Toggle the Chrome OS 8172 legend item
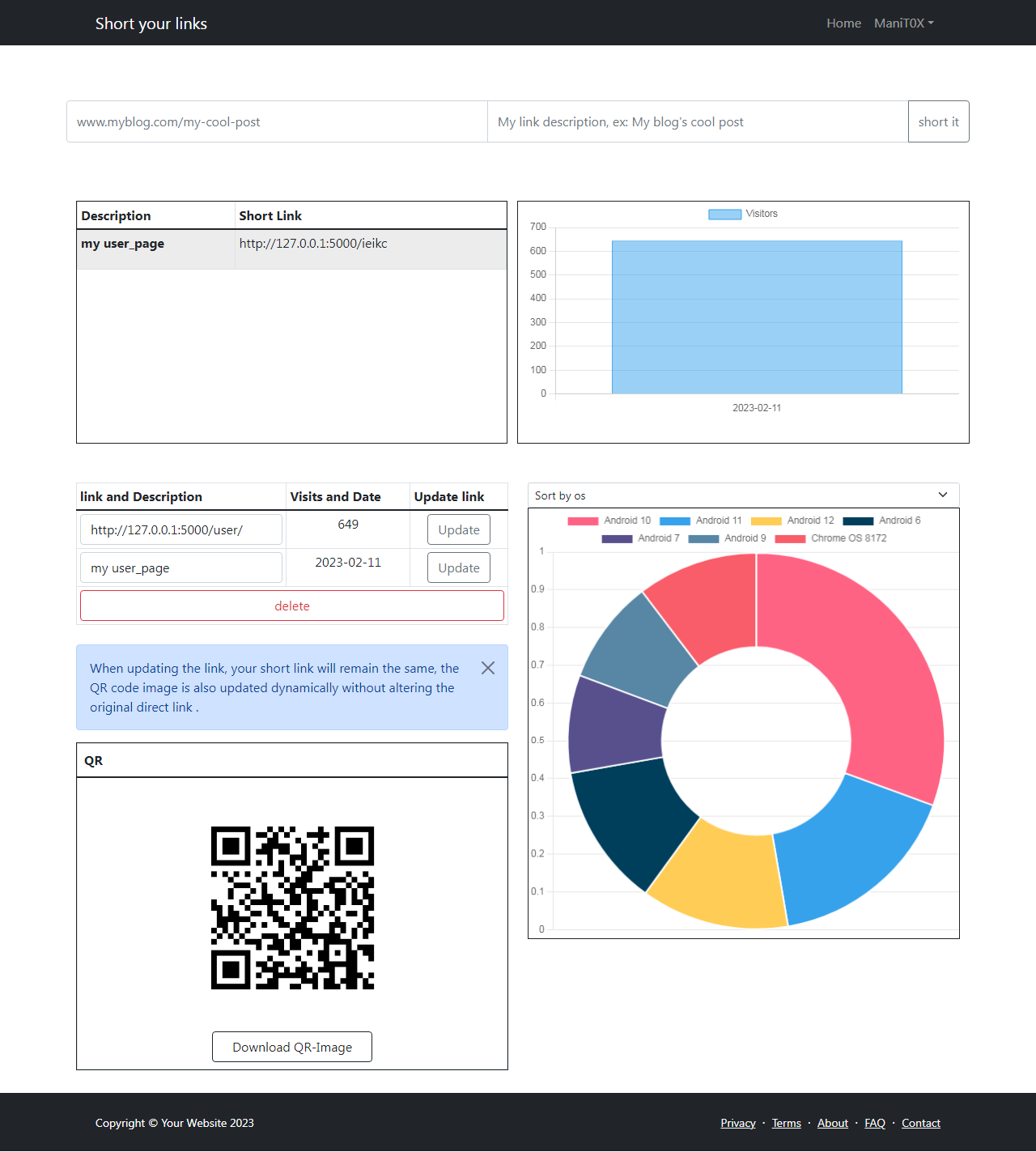 tap(831, 538)
